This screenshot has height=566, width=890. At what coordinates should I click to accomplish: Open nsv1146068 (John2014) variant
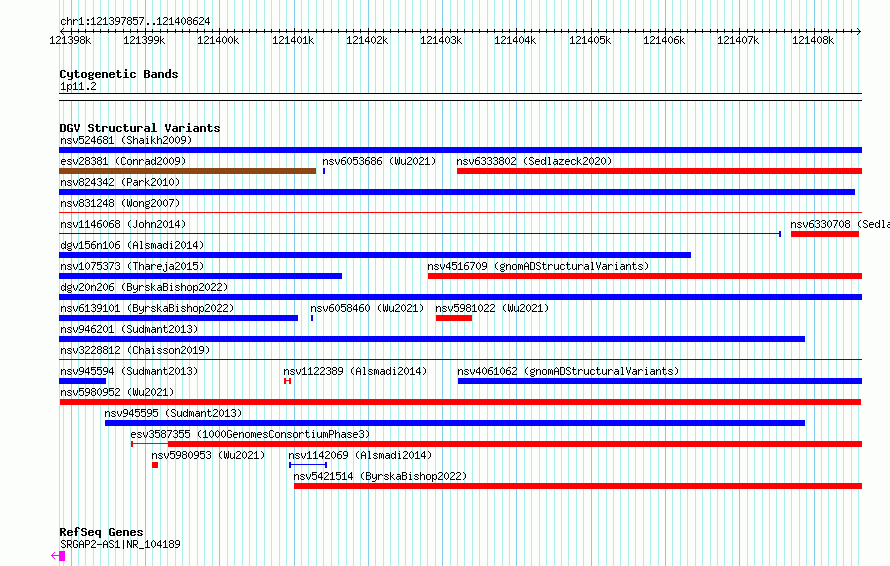(x=123, y=224)
